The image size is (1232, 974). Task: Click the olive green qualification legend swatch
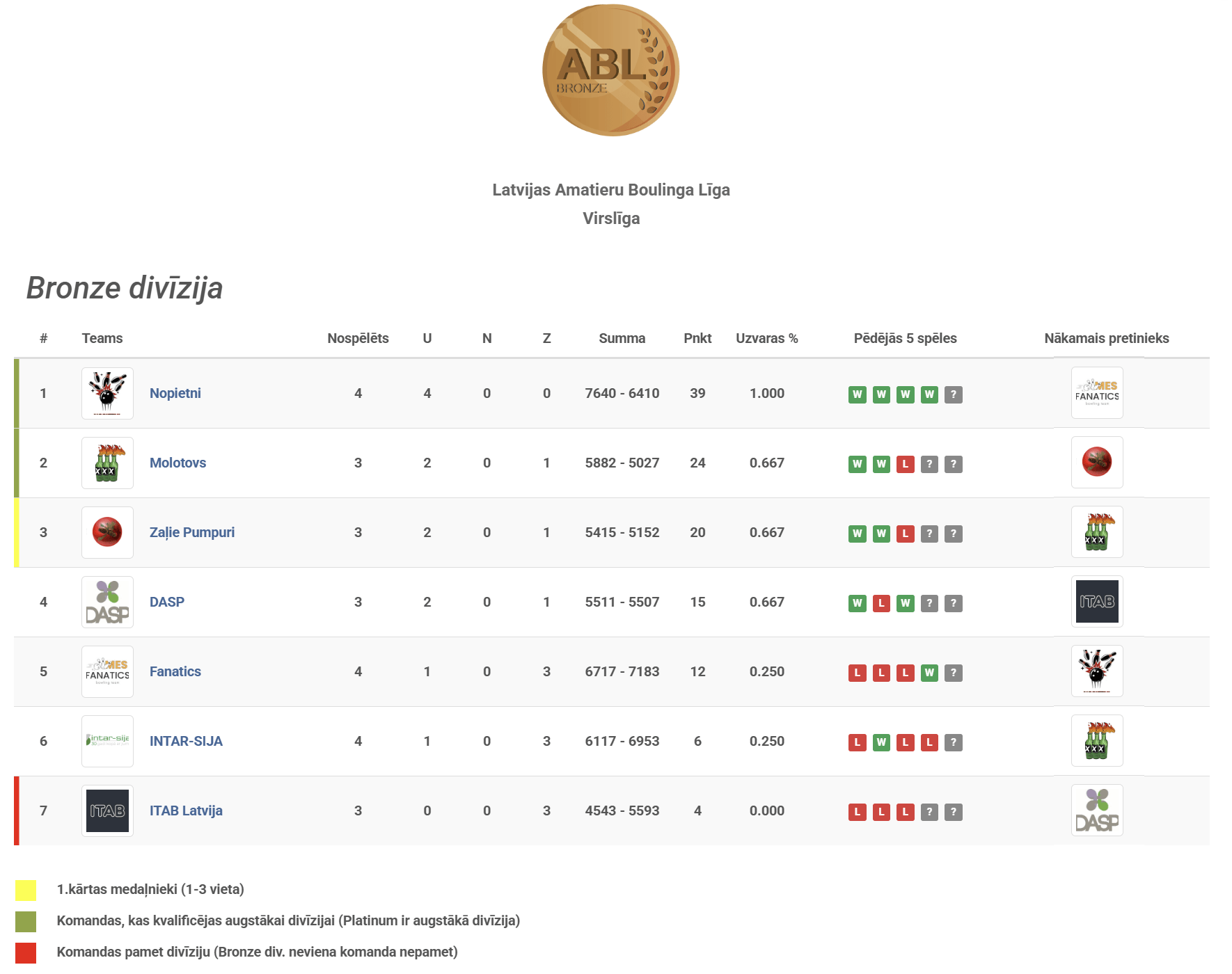(26, 922)
